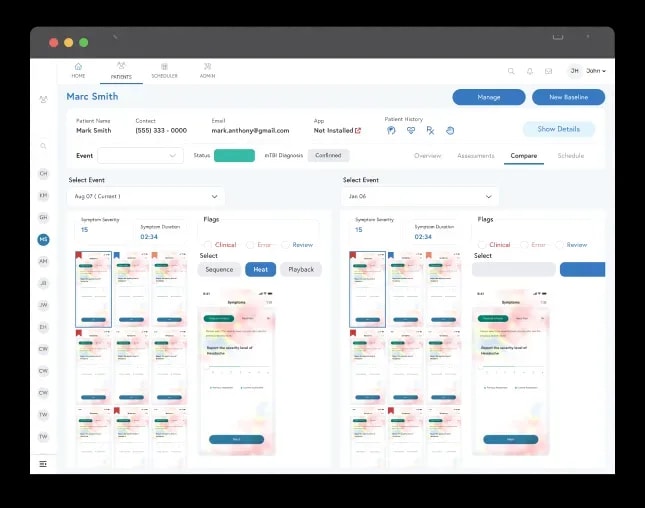The width and height of the screenshot is (645, 508).
Task: Select the highlighted MS patient avatar
Action: [43, 239]
